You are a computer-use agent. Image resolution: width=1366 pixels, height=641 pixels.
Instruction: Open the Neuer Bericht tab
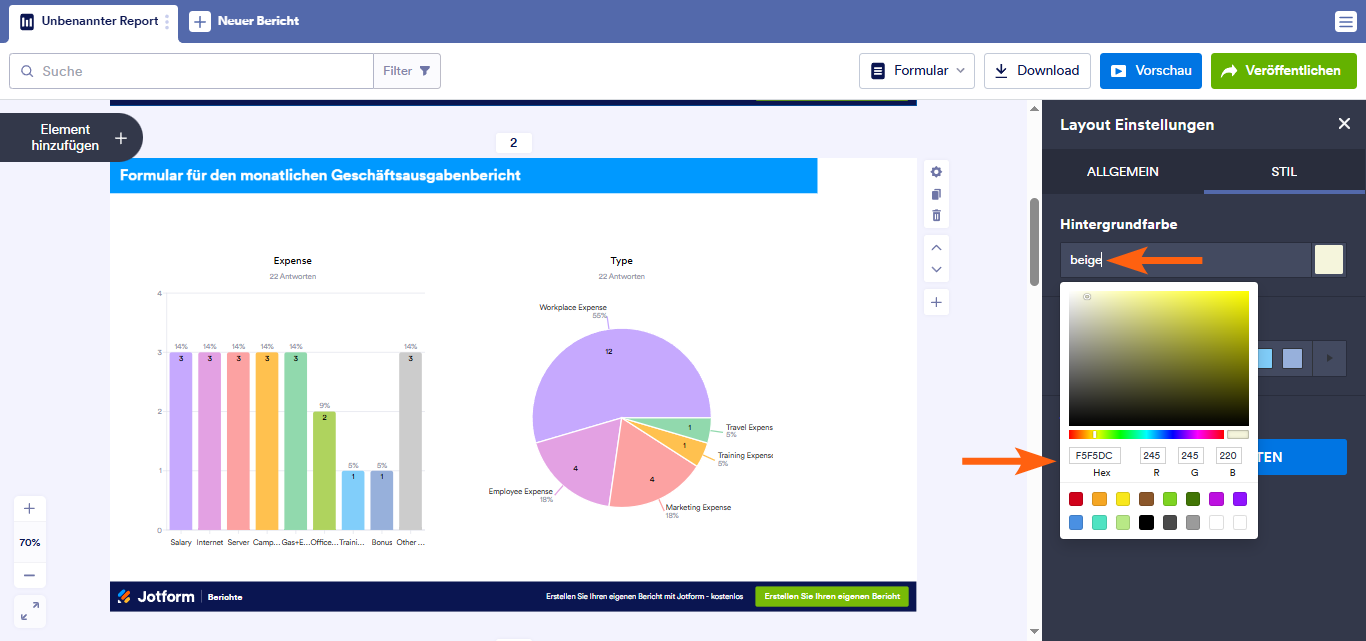click(x=245, y=21)
